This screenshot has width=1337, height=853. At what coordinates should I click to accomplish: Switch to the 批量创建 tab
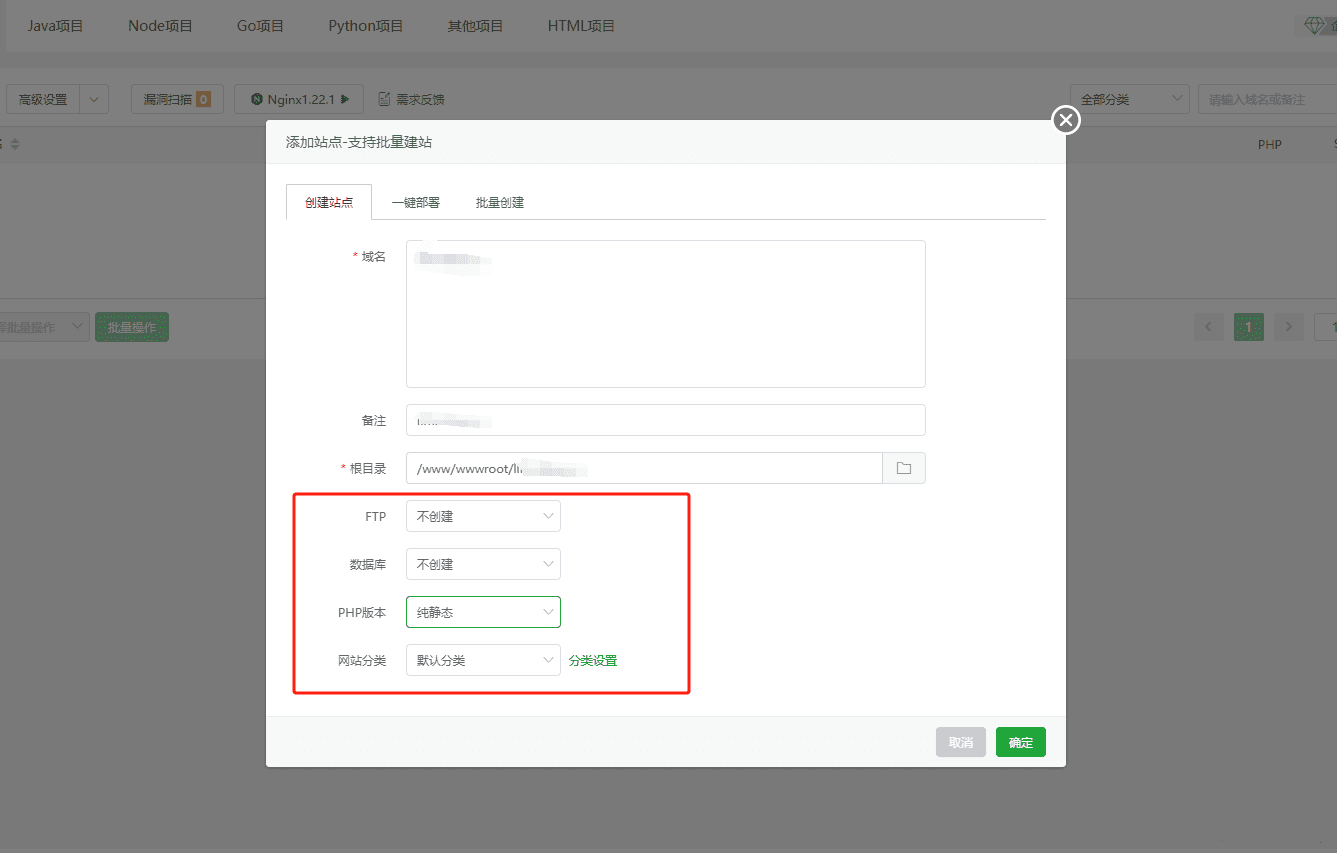(500, 201)
